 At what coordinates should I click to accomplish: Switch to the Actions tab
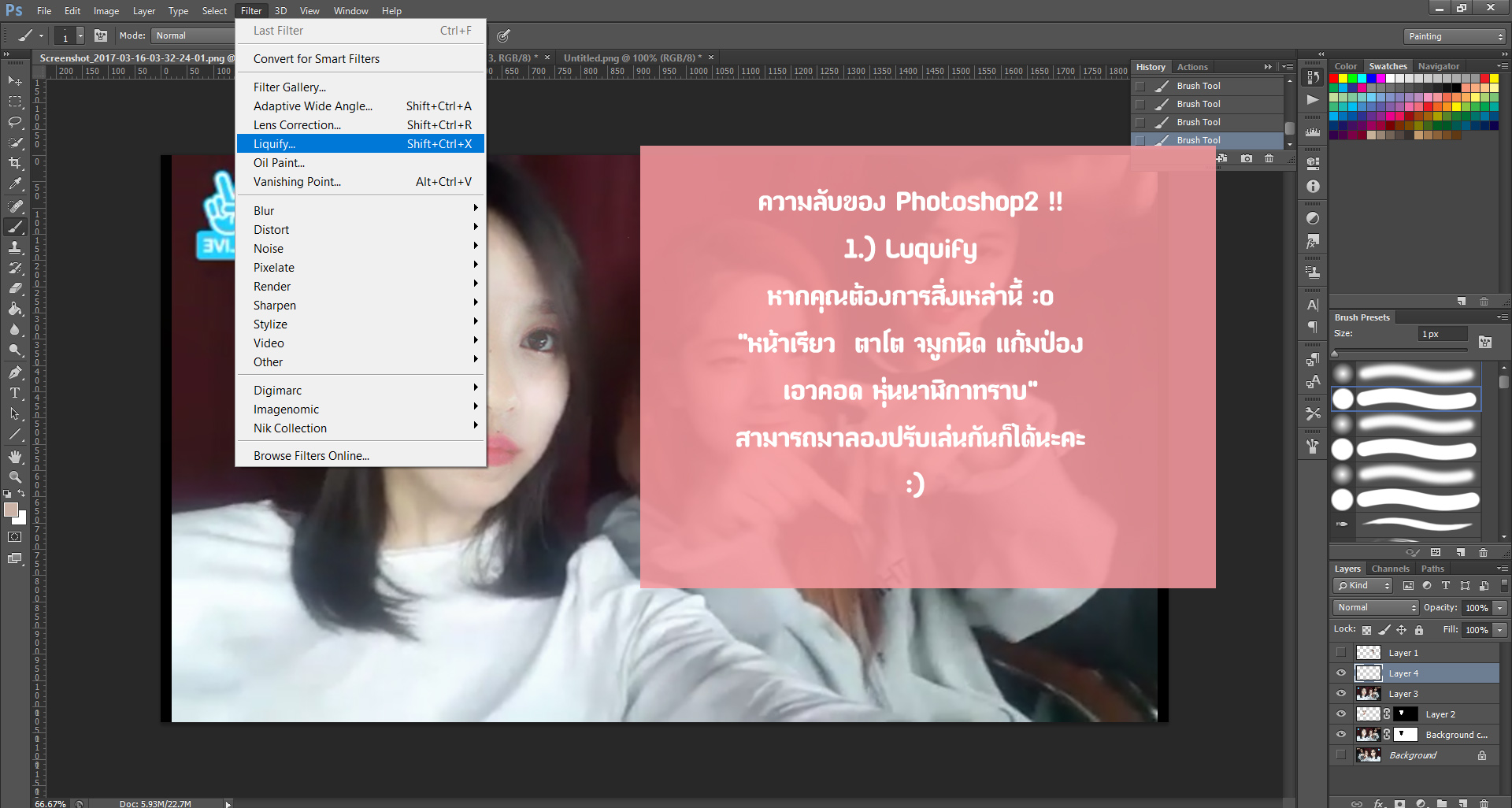pyautogui.click(x=1192, y=67)
